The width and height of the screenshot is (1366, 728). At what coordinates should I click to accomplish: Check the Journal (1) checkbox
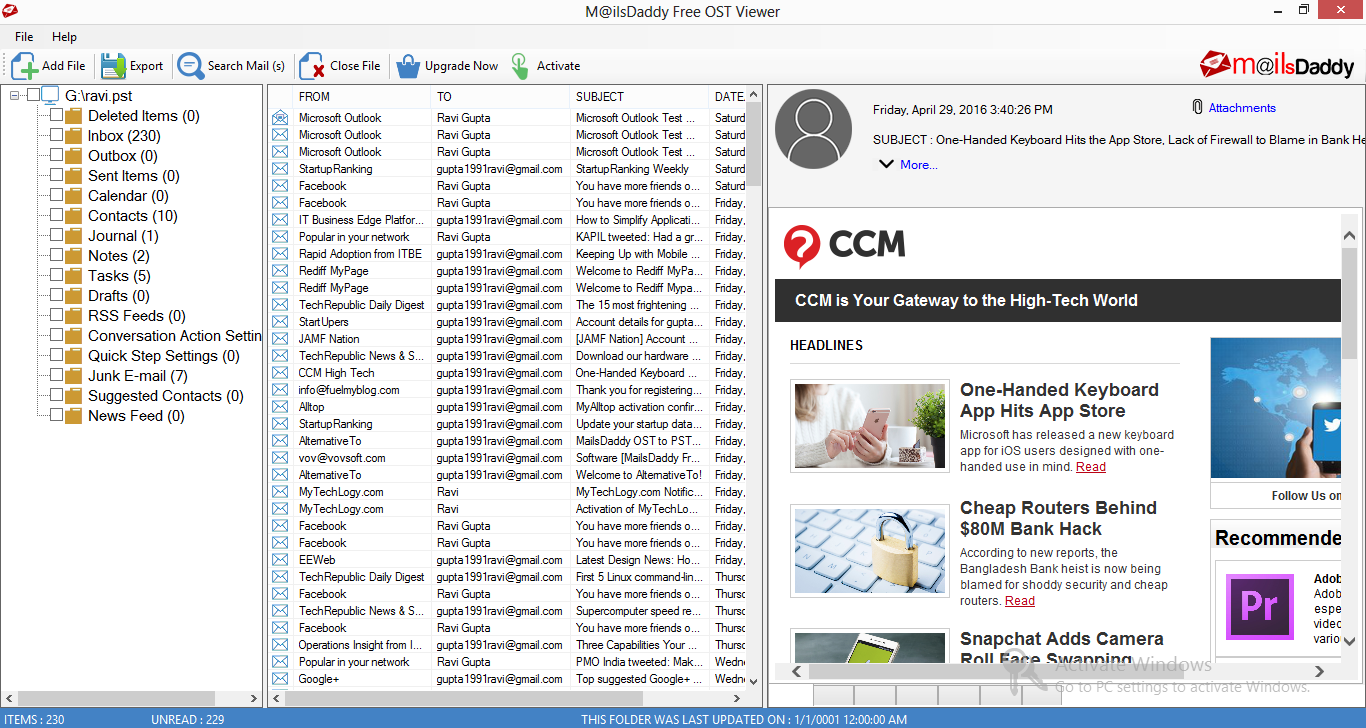click(56, 236)
